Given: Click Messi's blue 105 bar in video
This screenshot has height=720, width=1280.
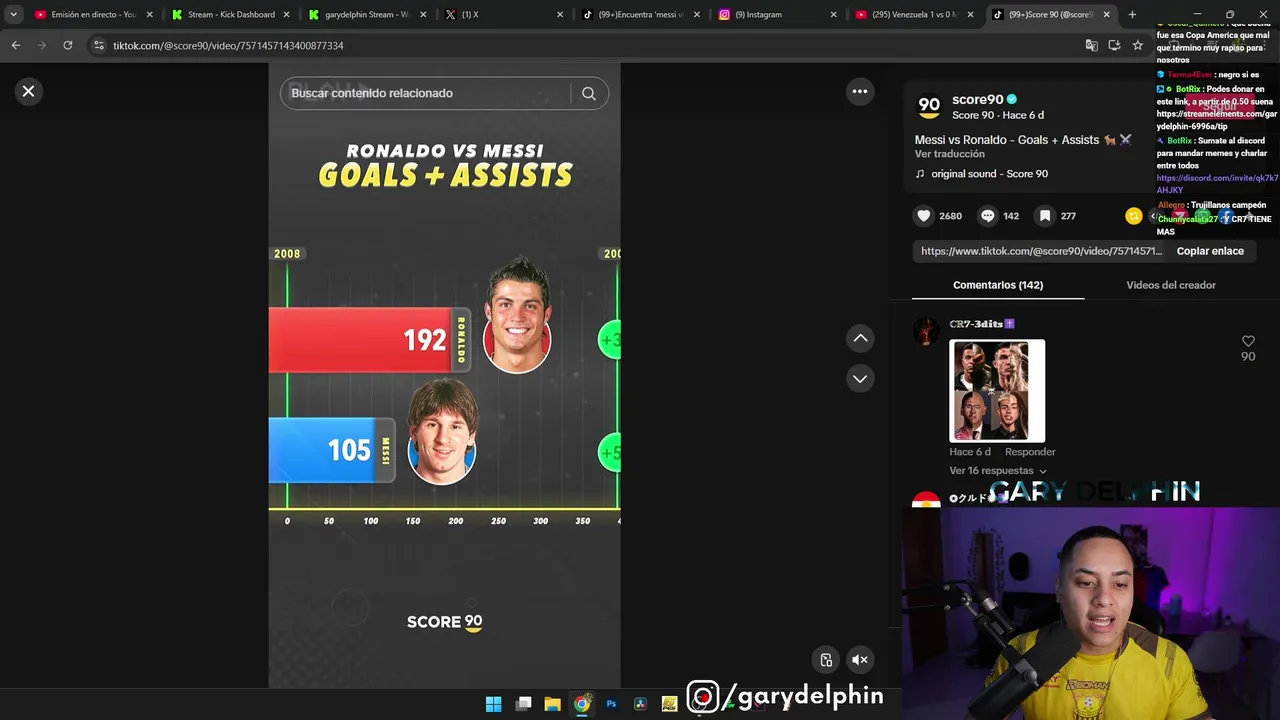Looking at the screenshot, I should pyautogui.click(x=332, y=450).
